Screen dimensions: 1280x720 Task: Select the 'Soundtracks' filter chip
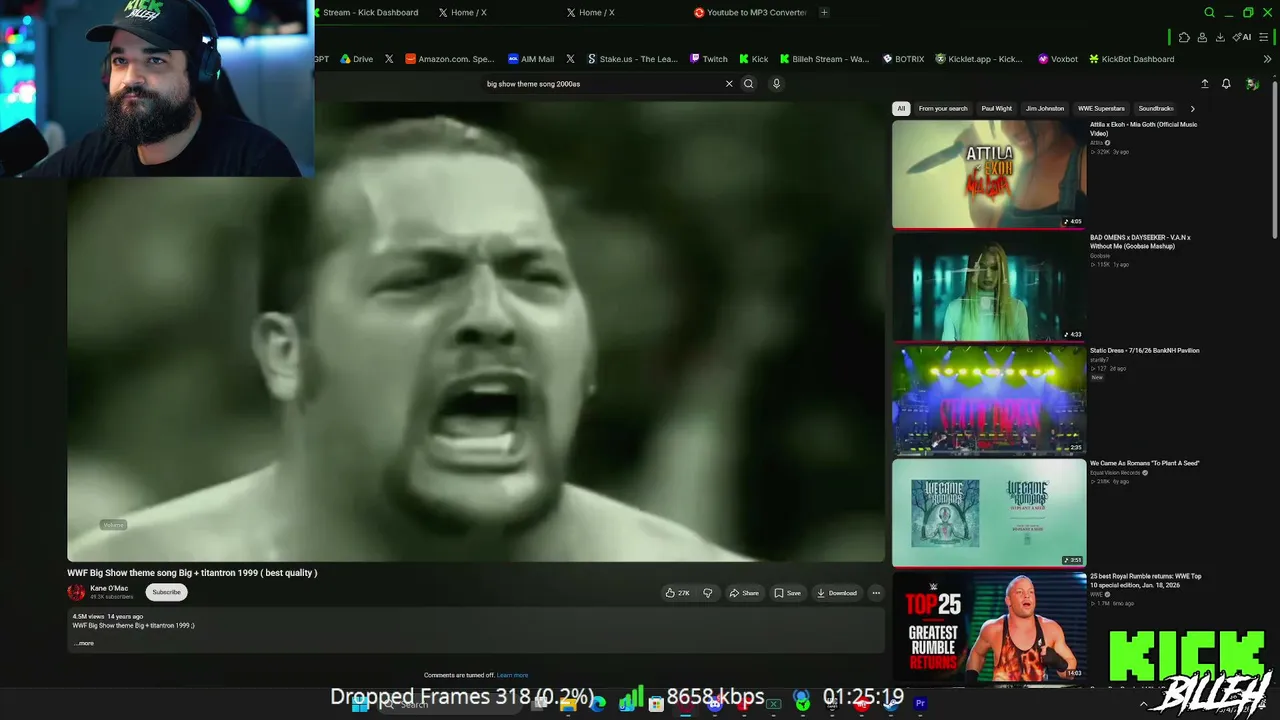(x=1156, y=108)
